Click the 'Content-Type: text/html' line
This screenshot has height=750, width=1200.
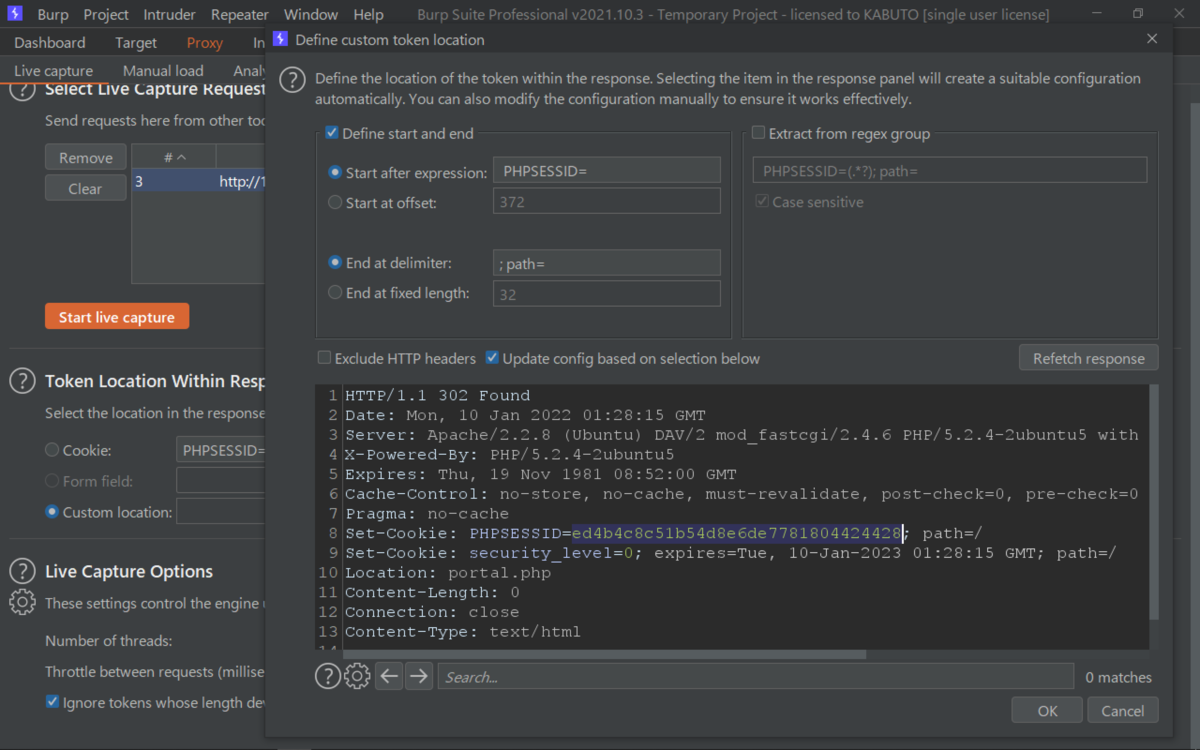pyautogui.click(x=463, y=632)
